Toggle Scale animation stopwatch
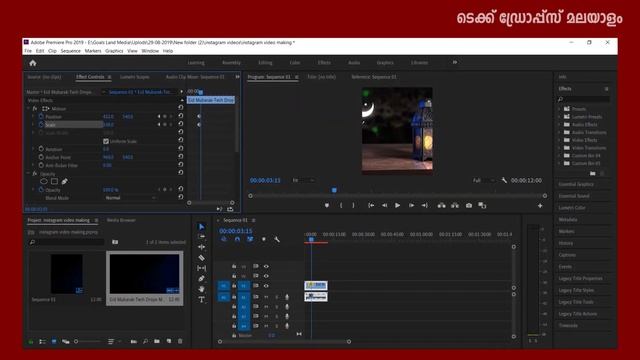The image size is (640, 360). click(x=41, y=124)
